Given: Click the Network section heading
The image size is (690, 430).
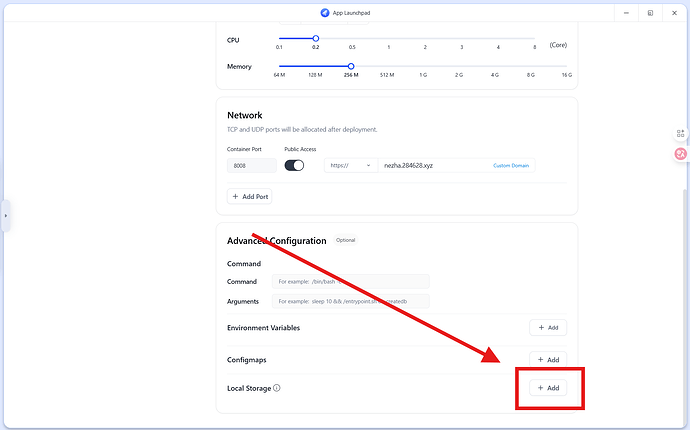Looking at the screenshot, I should (x=245, y=115).
